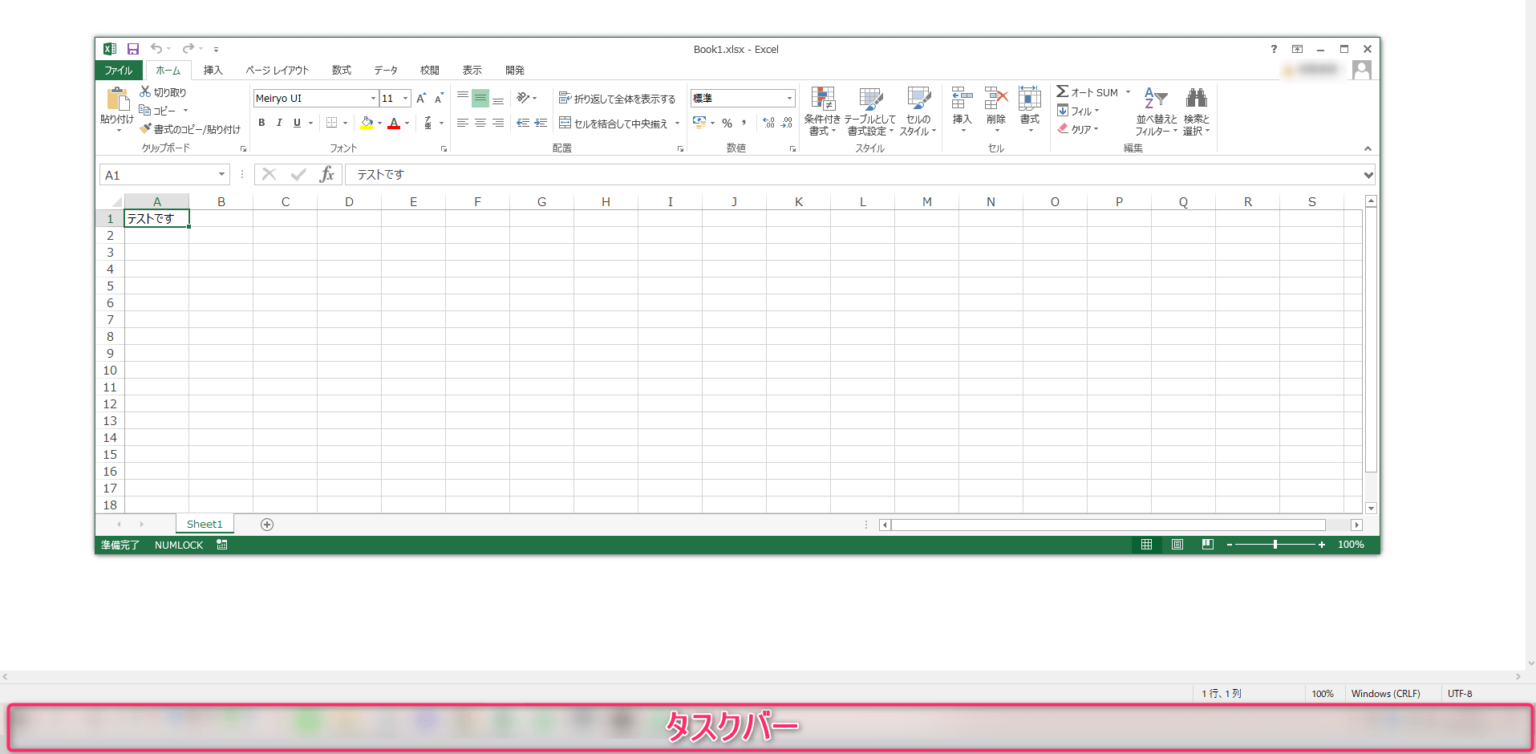Select the Sheet1 worksheet tab
Screen dimensions: 1536x754
coord(204,524)
